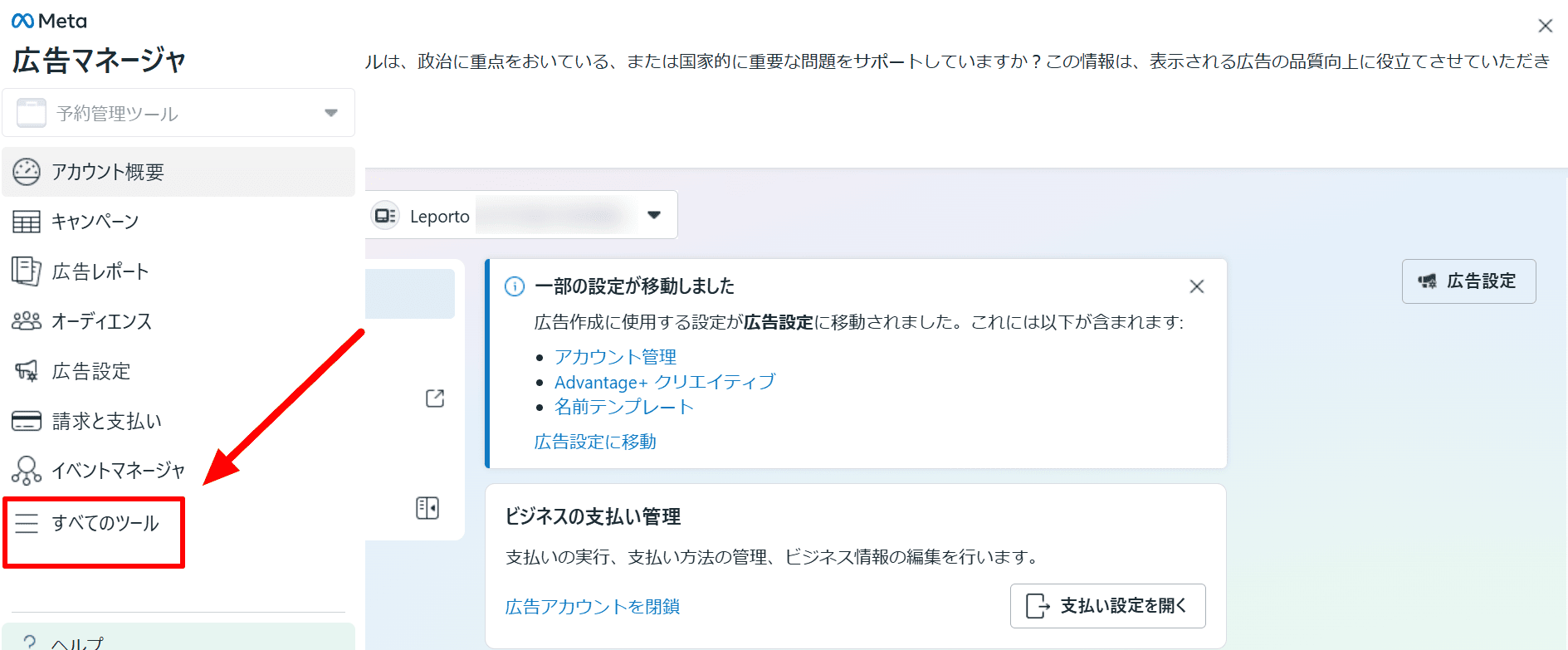Open オーディエンス in the sidebar

[178, 321]
